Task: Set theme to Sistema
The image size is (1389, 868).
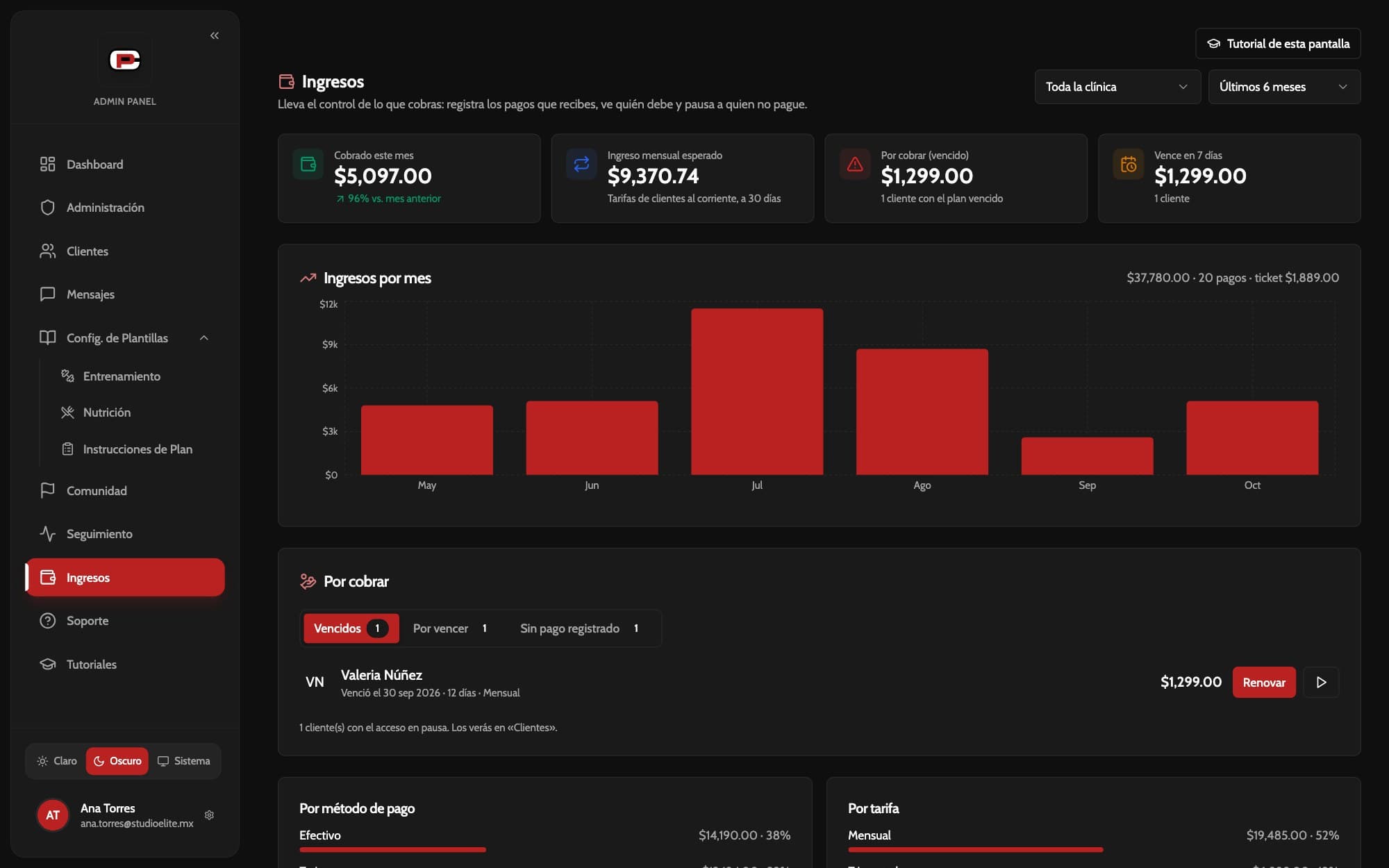Action: click(184, 761)
